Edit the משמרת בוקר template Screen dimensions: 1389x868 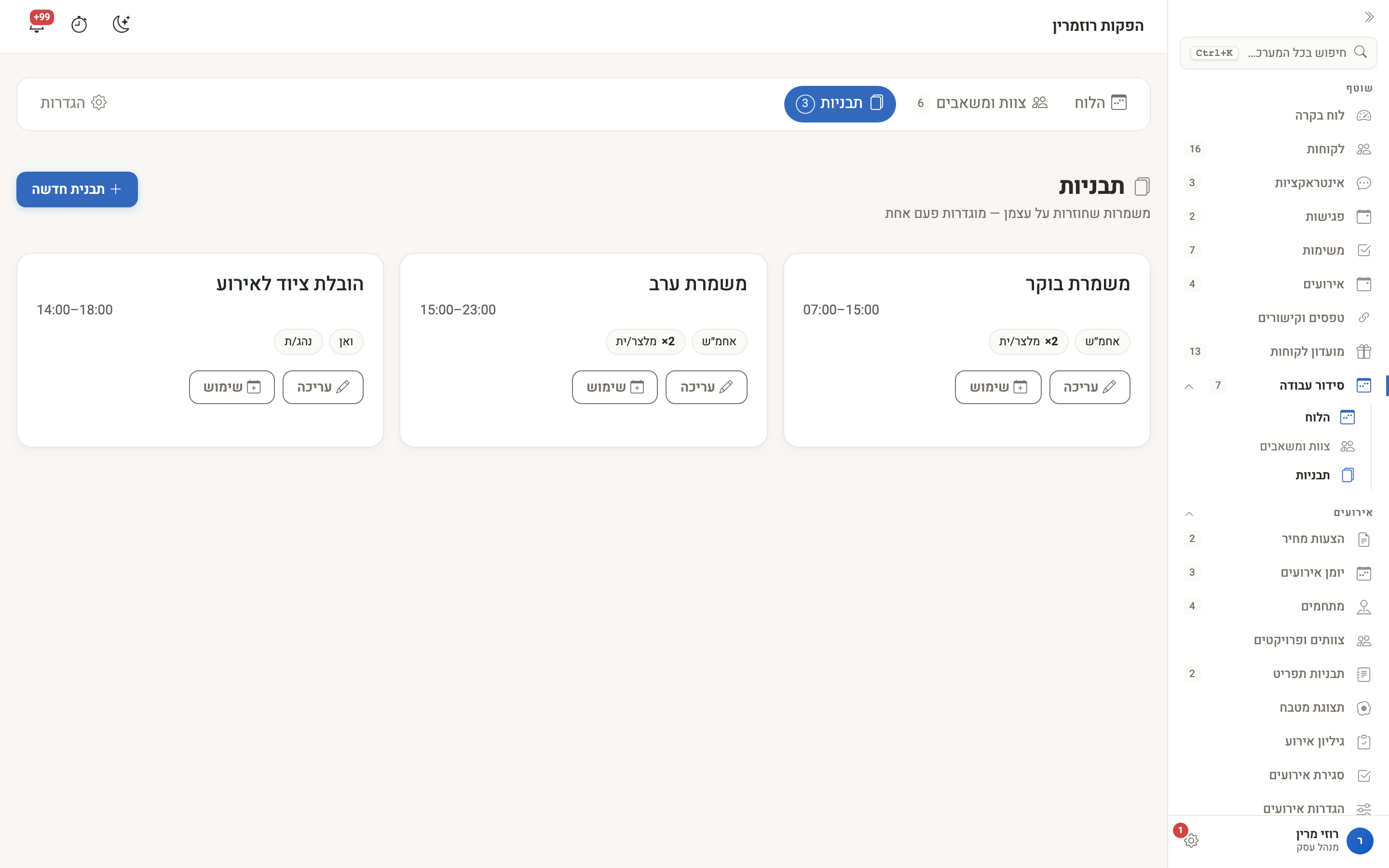coord(1089,388)
